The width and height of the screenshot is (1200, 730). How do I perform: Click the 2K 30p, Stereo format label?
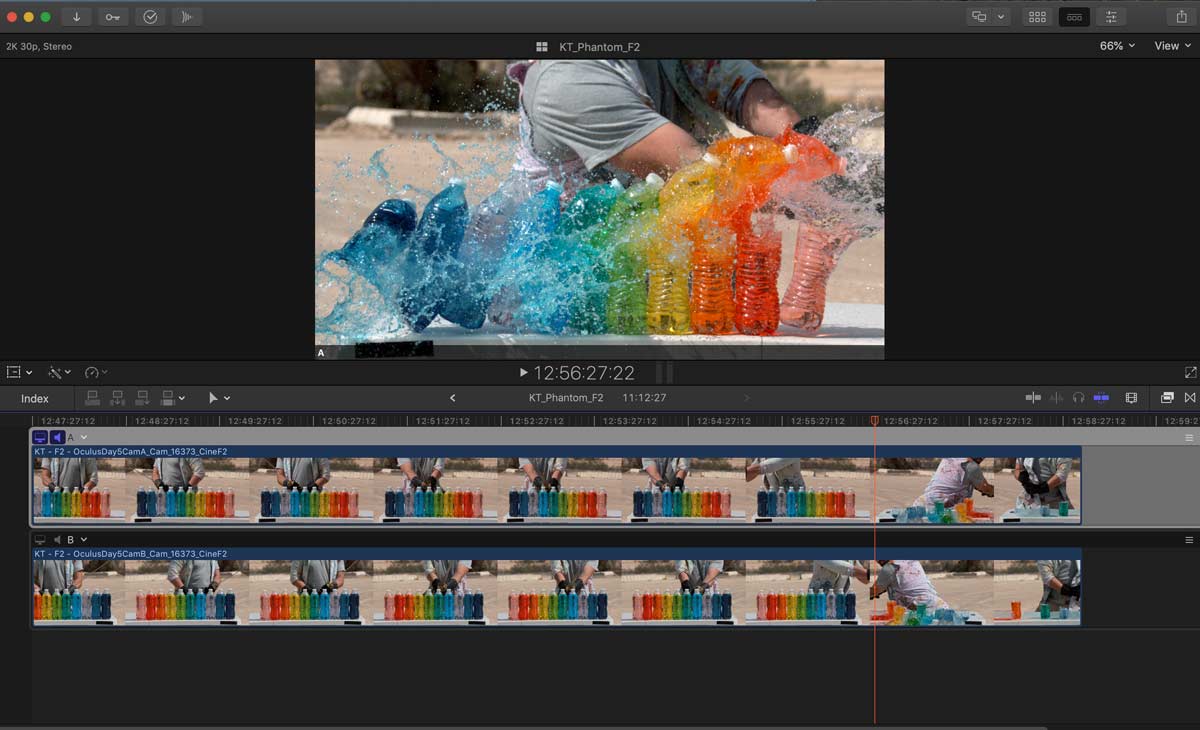pyautogui.click(x=39, y=47)
